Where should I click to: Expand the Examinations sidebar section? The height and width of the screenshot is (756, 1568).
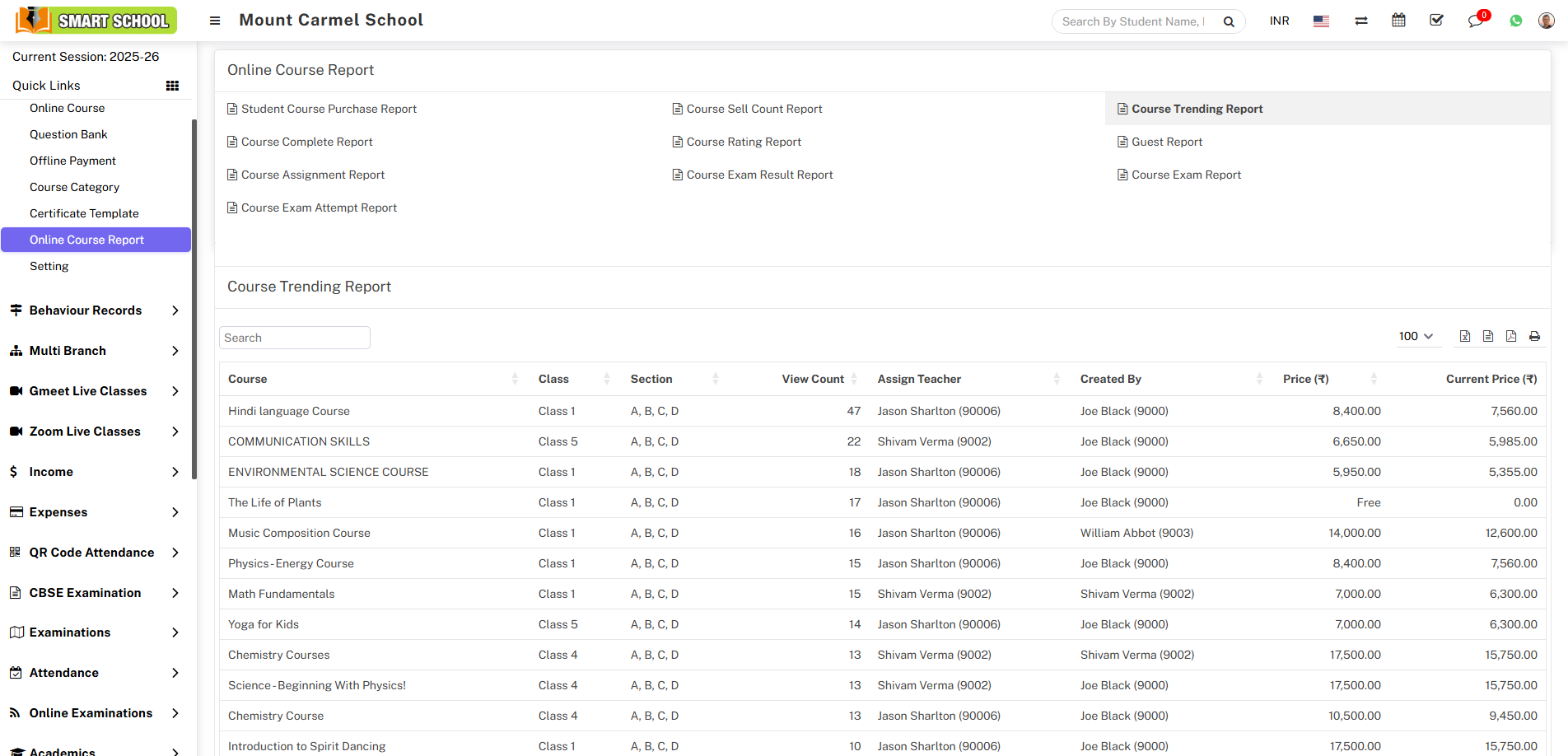(95, 632)
